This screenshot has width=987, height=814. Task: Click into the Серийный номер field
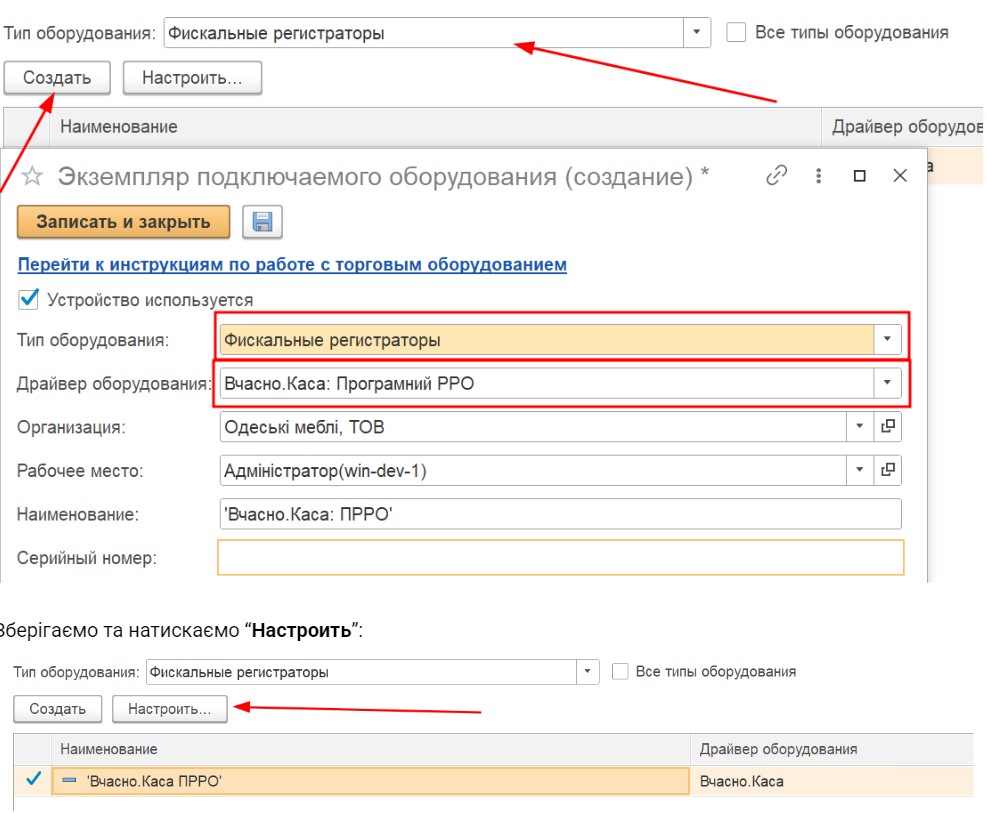pos(560,558)
